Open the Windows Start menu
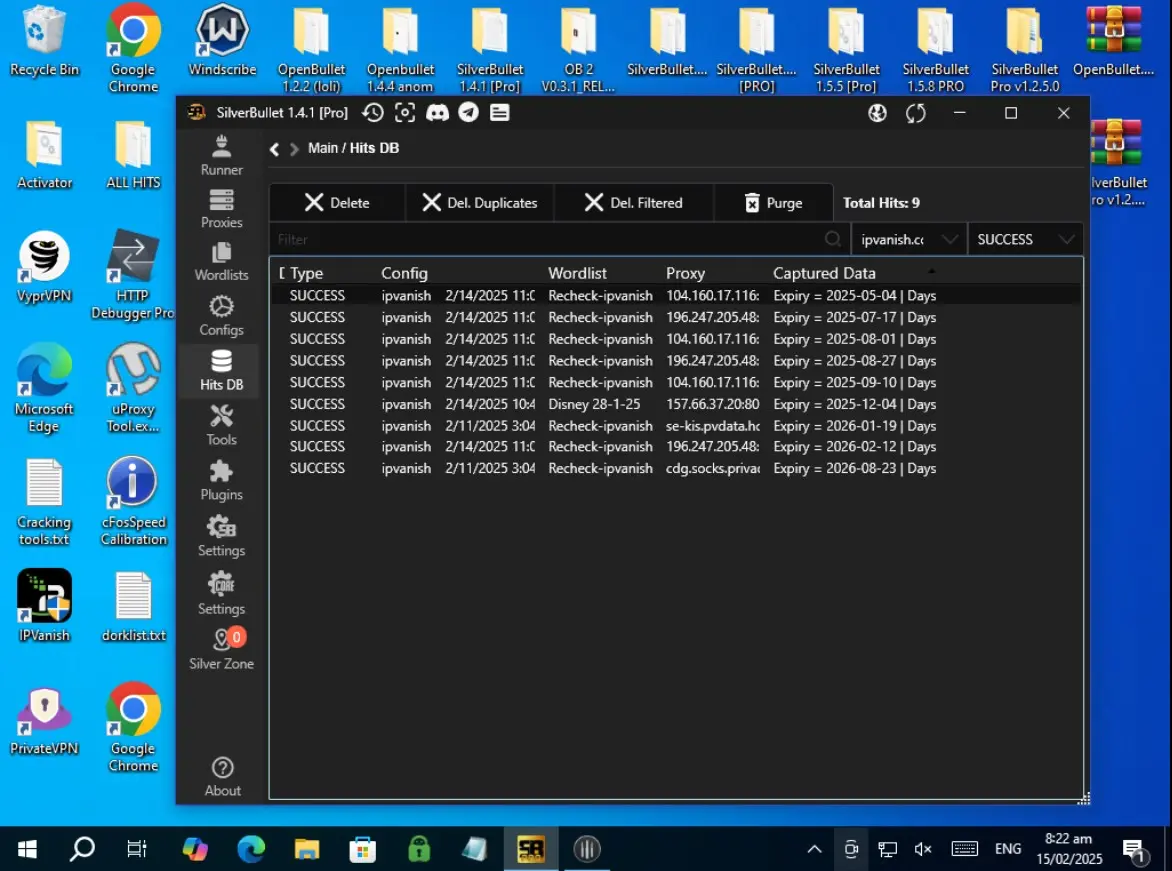Viewport: 1172px width, 871px height. (27, 849)
